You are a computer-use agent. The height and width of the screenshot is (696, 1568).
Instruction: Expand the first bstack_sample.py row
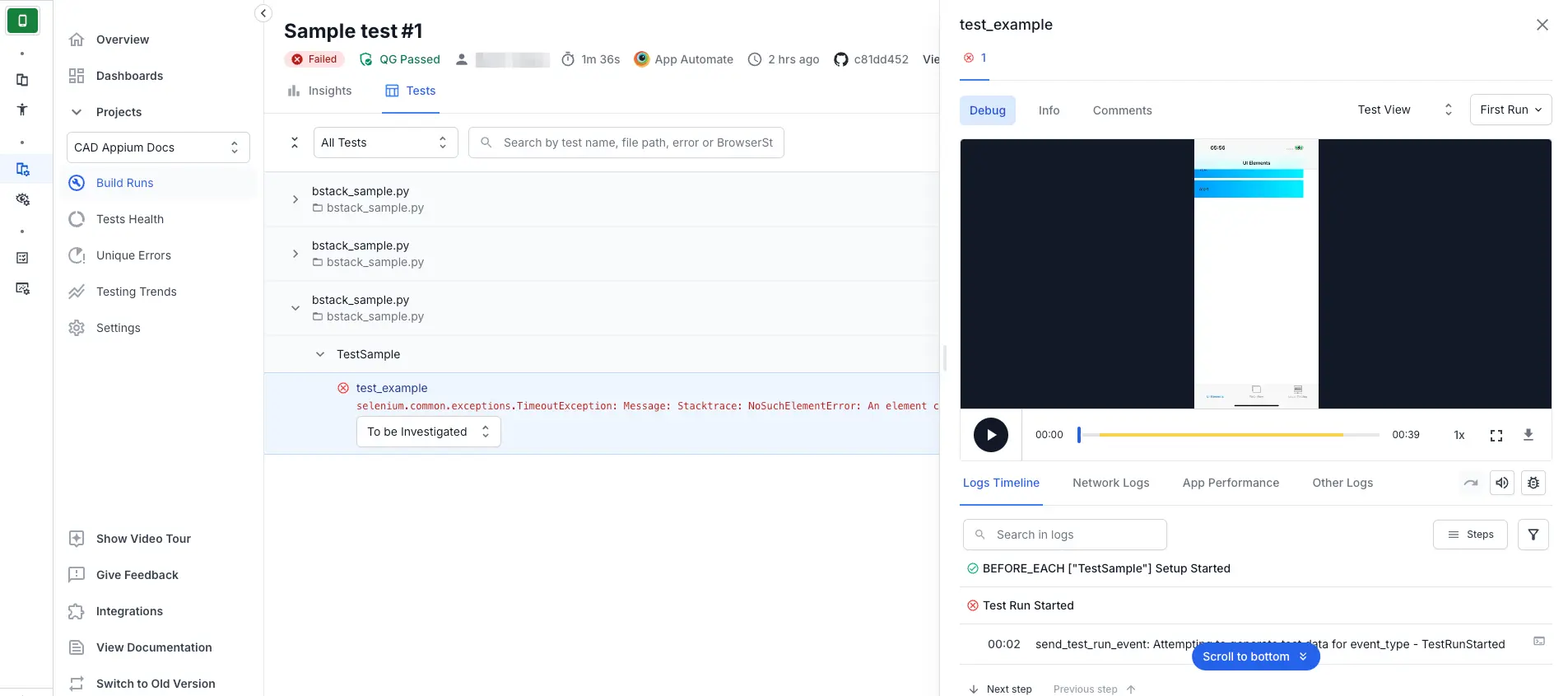[x=295, y=199]
